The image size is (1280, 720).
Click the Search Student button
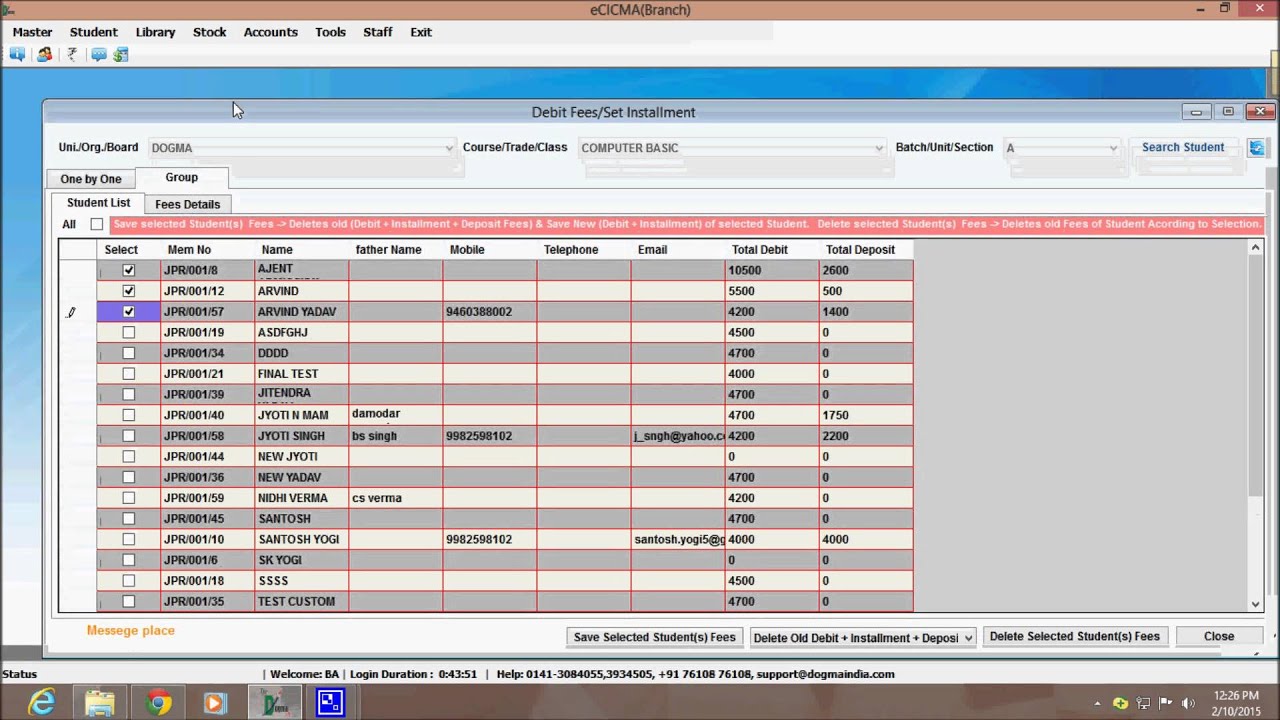[1183, 147]
